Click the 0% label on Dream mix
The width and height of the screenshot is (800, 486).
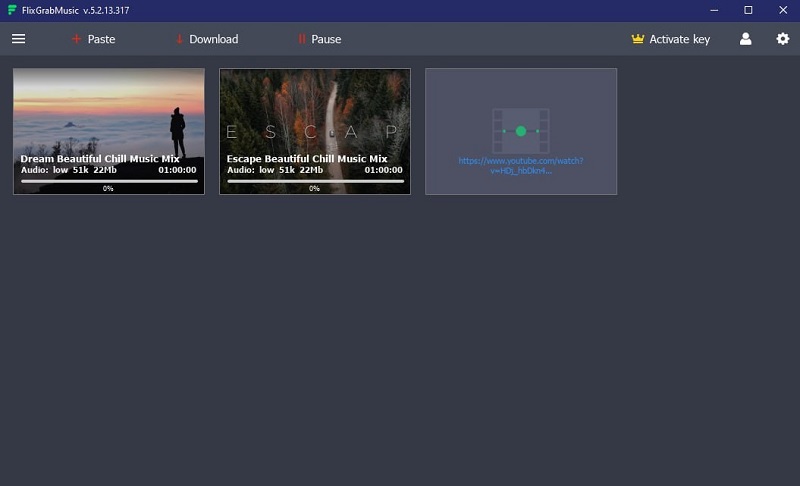[108, 189]
